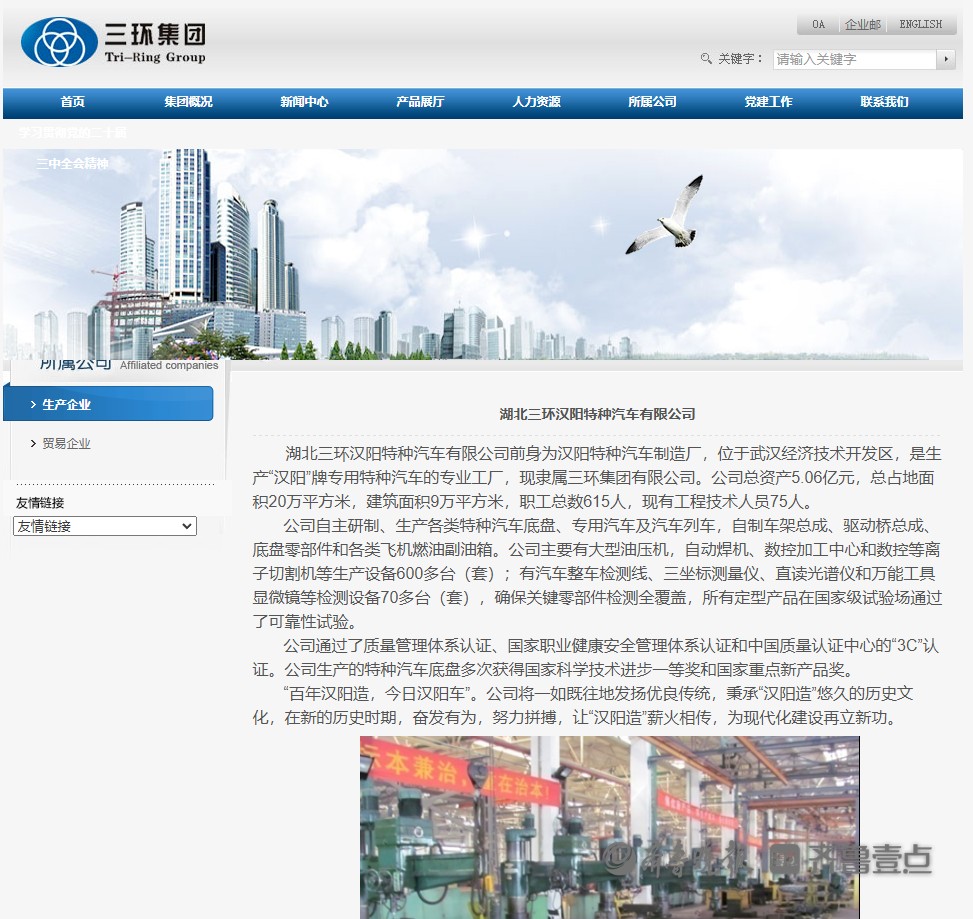Type-focus the 请输入关键字 search field
The image size is (973, 919).
point(854,59)
